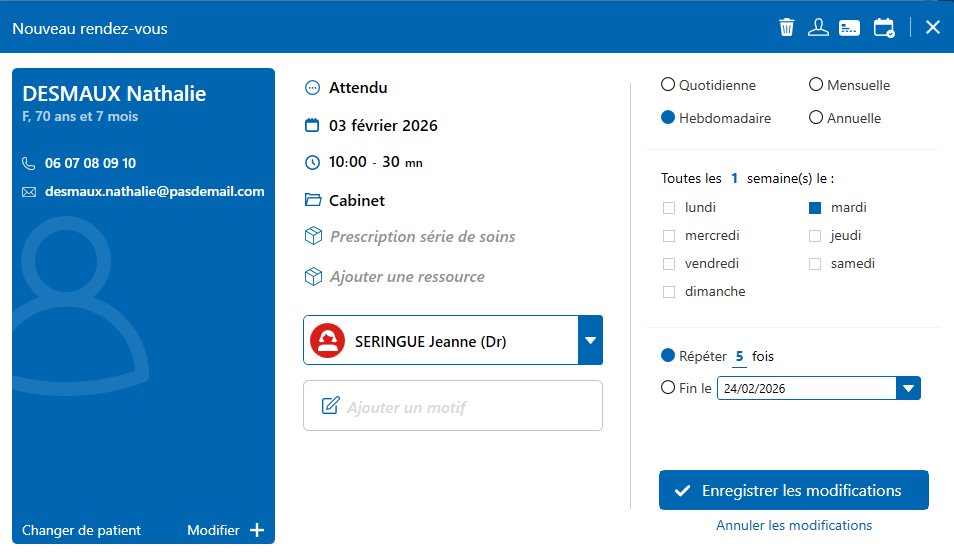Click Enregistrer les modifications button
954x557 pixels.
coord(793,490)
